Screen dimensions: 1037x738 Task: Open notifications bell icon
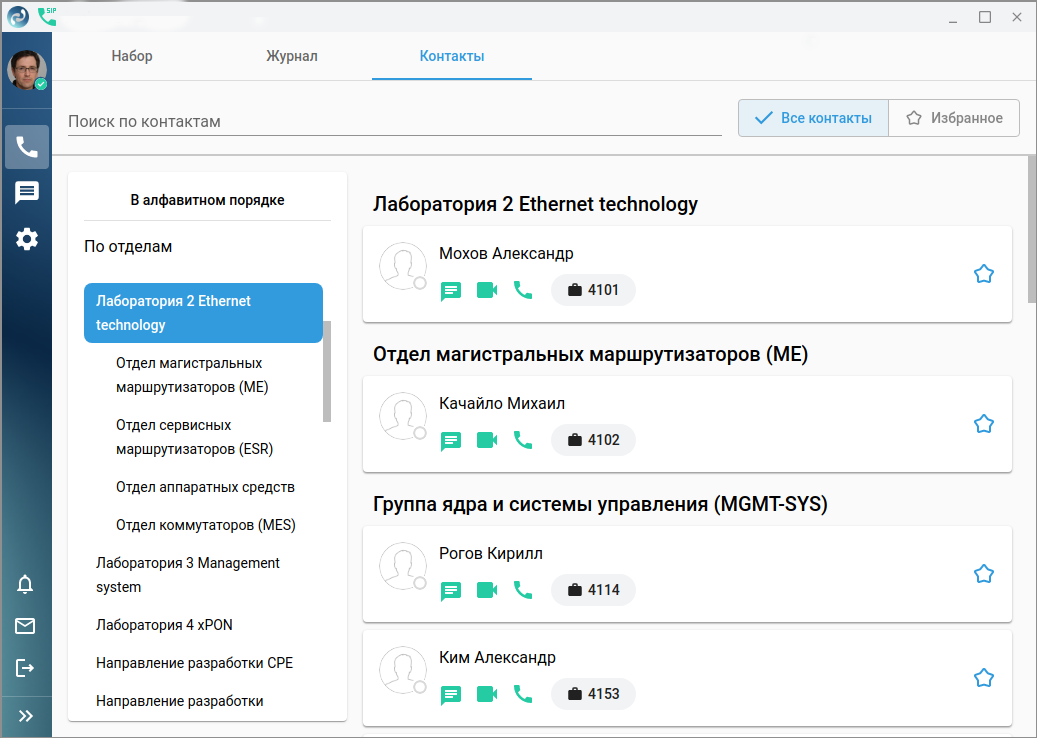(25, 584)
